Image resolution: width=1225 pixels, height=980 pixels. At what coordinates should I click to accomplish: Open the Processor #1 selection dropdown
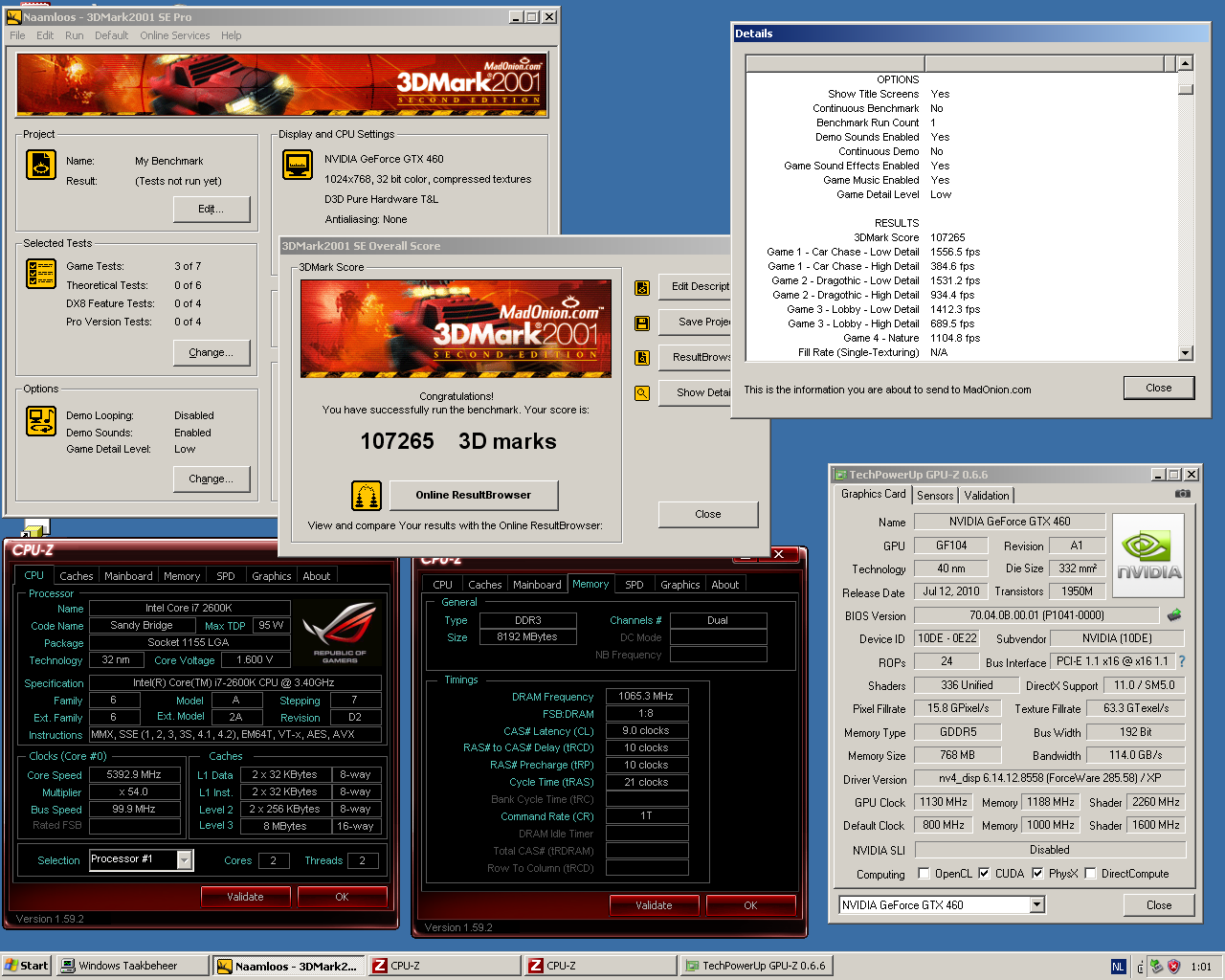click(185, 860)
